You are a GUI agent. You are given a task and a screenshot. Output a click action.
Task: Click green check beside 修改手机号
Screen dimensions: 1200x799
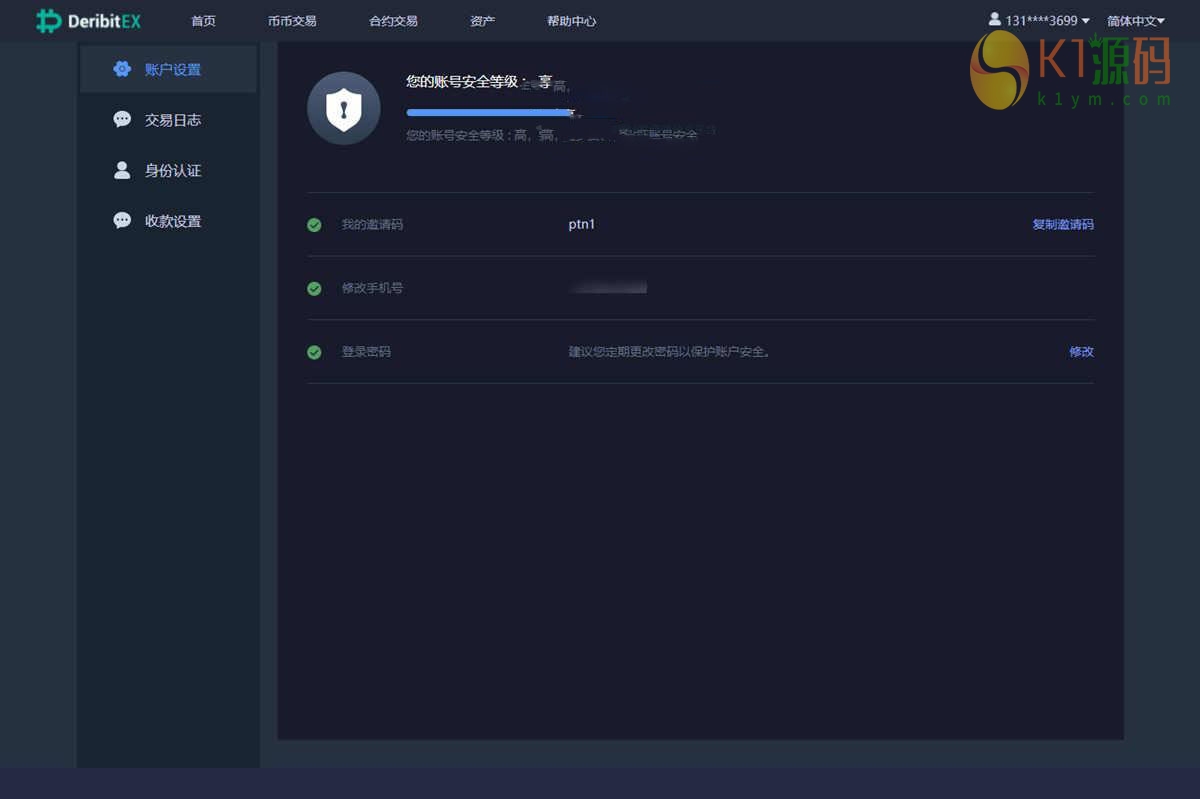(x=314, y=288)
